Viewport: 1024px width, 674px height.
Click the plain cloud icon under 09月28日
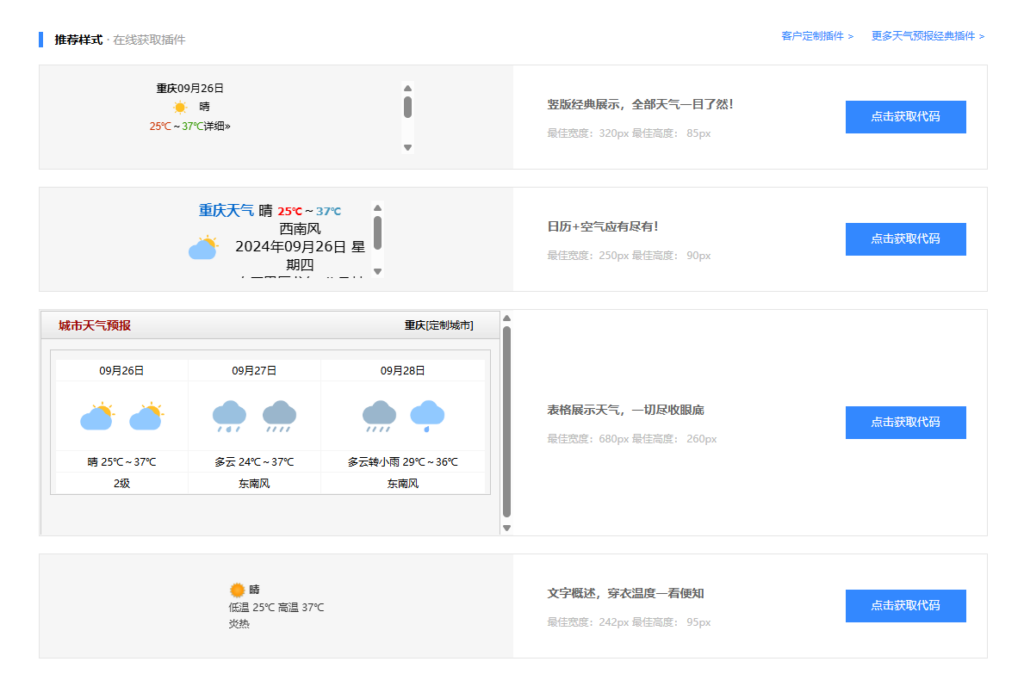pos(428,414)
